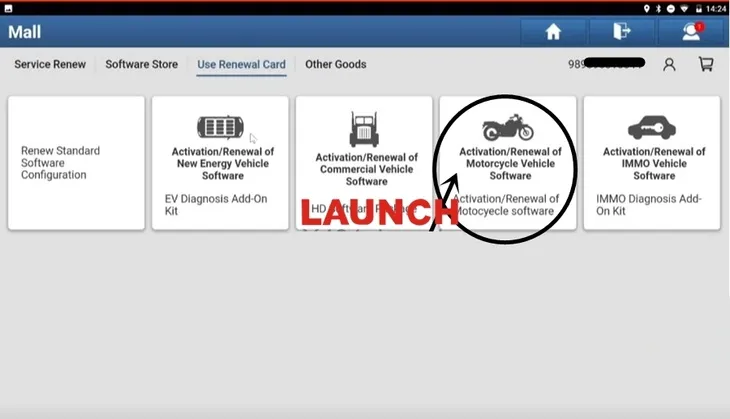Screen dimensions: 730x419
Task: Choose Activation/Renewal of Motorcycle Vehicle Software
Action: [508, 163]
